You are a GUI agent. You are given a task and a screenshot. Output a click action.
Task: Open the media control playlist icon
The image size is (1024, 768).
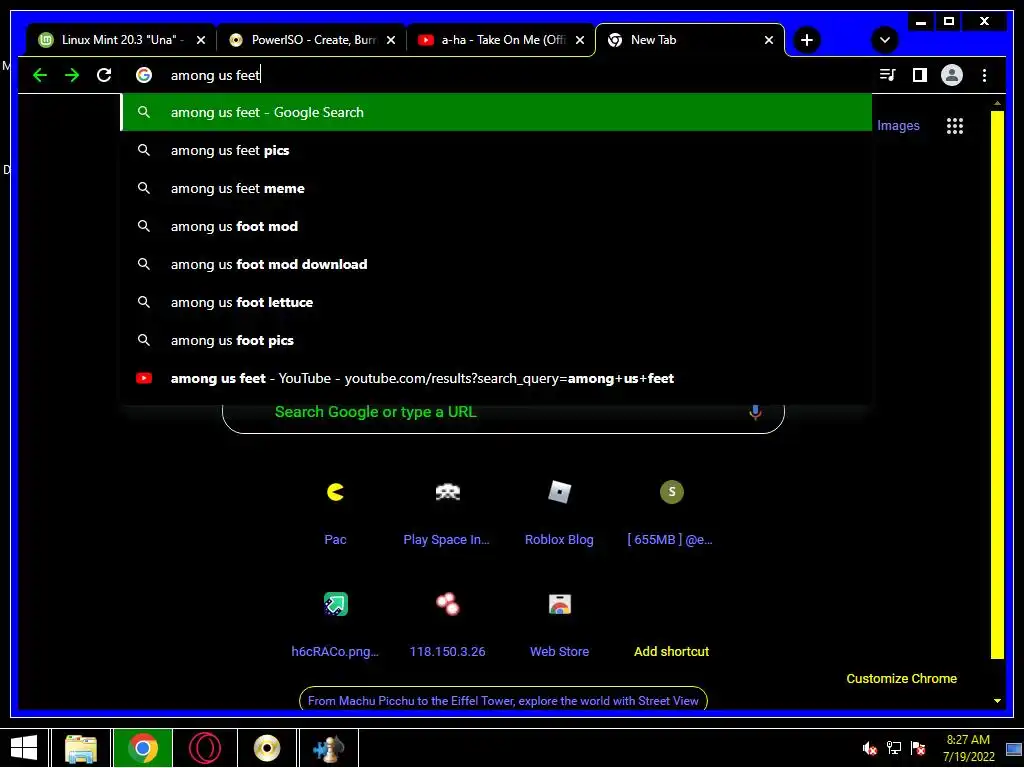(x=887, y=75)
